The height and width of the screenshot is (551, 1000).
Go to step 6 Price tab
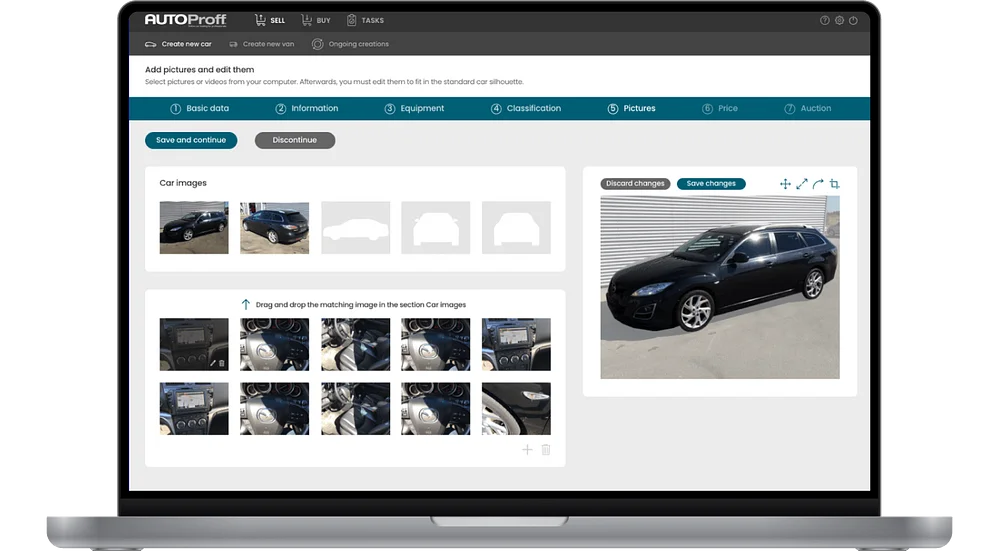[x=720, y=108]
